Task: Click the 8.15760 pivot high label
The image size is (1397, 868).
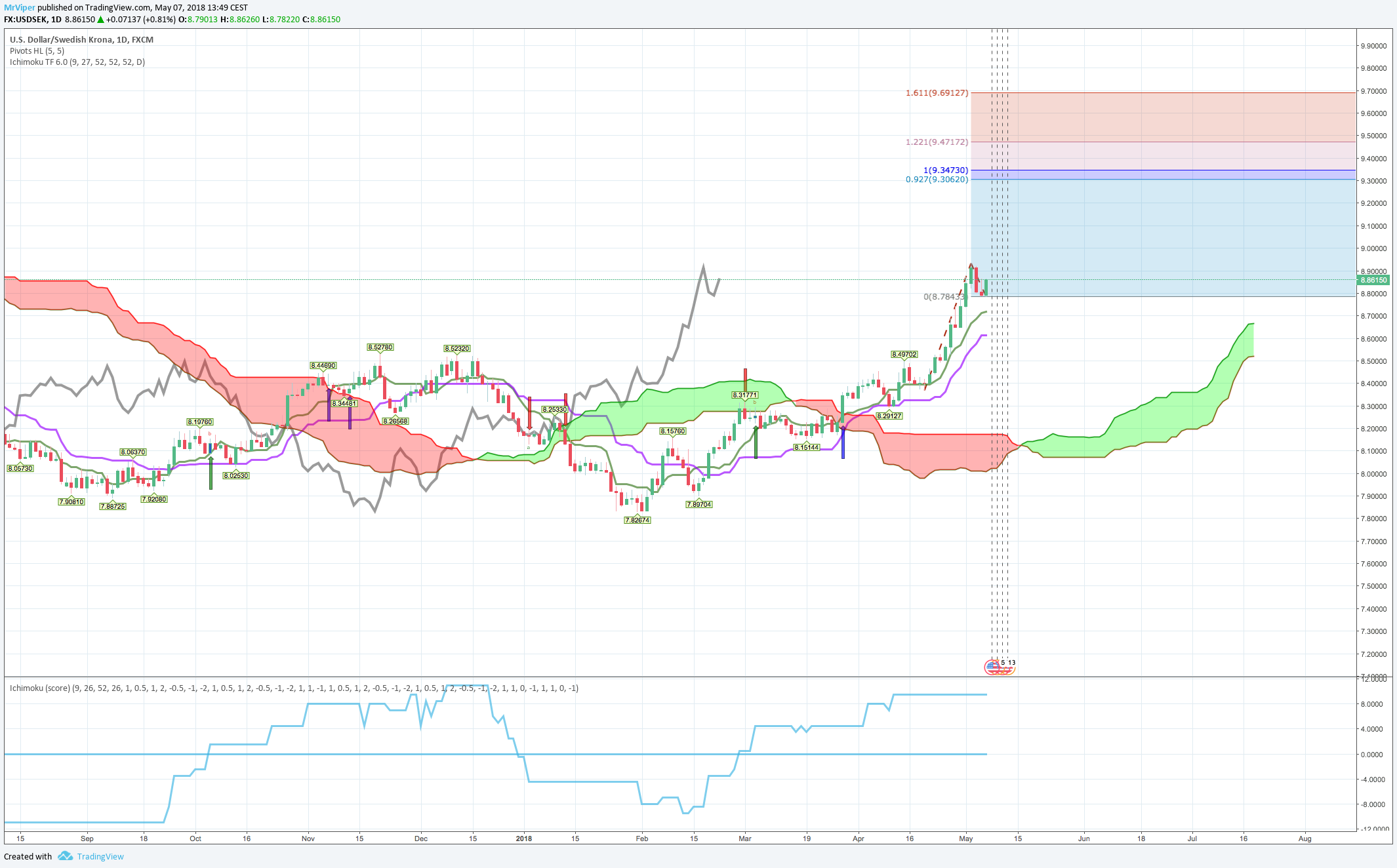Action: [673, 431]
